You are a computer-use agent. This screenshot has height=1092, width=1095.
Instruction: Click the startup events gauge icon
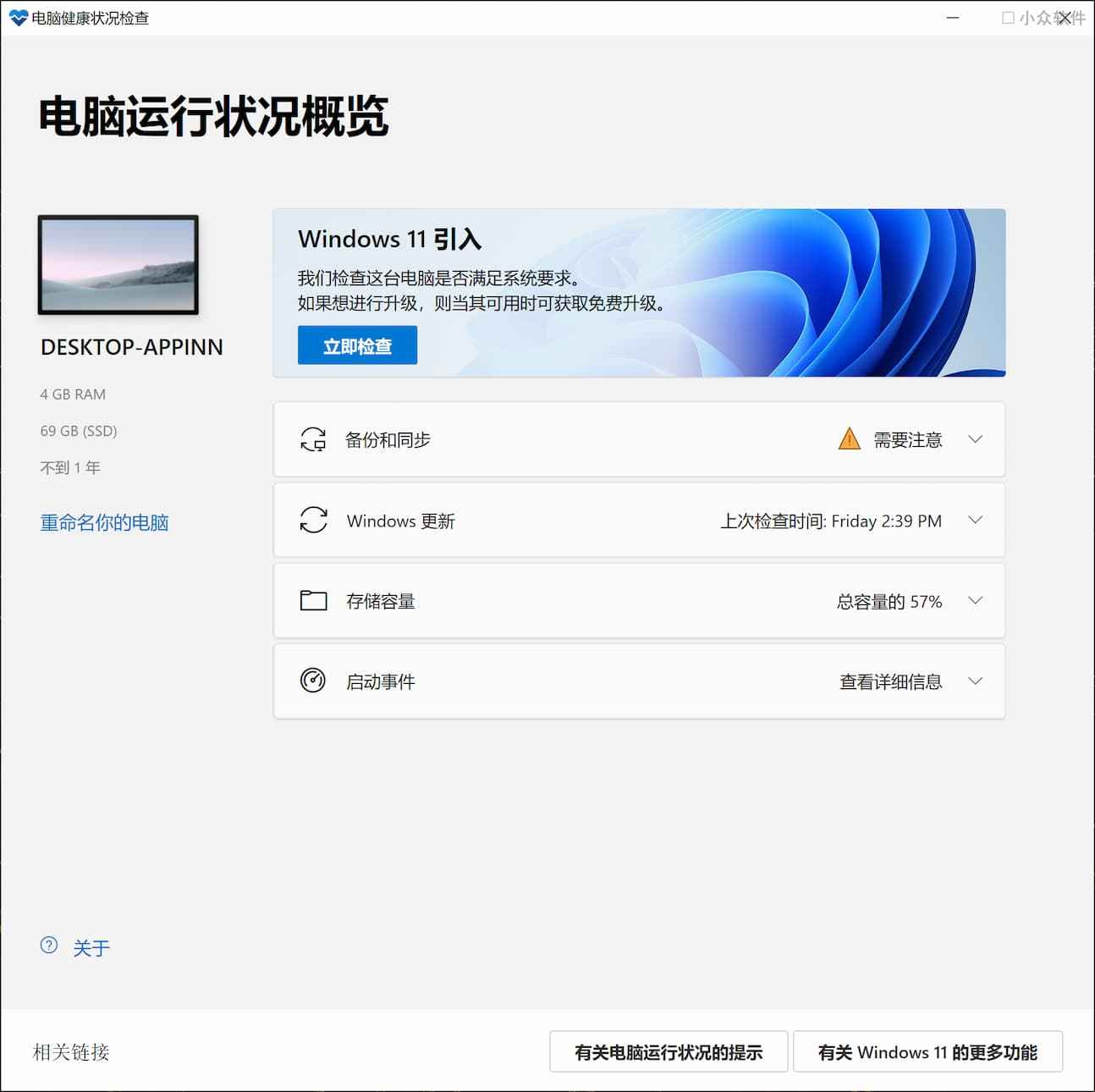click(x=313, y=681)
